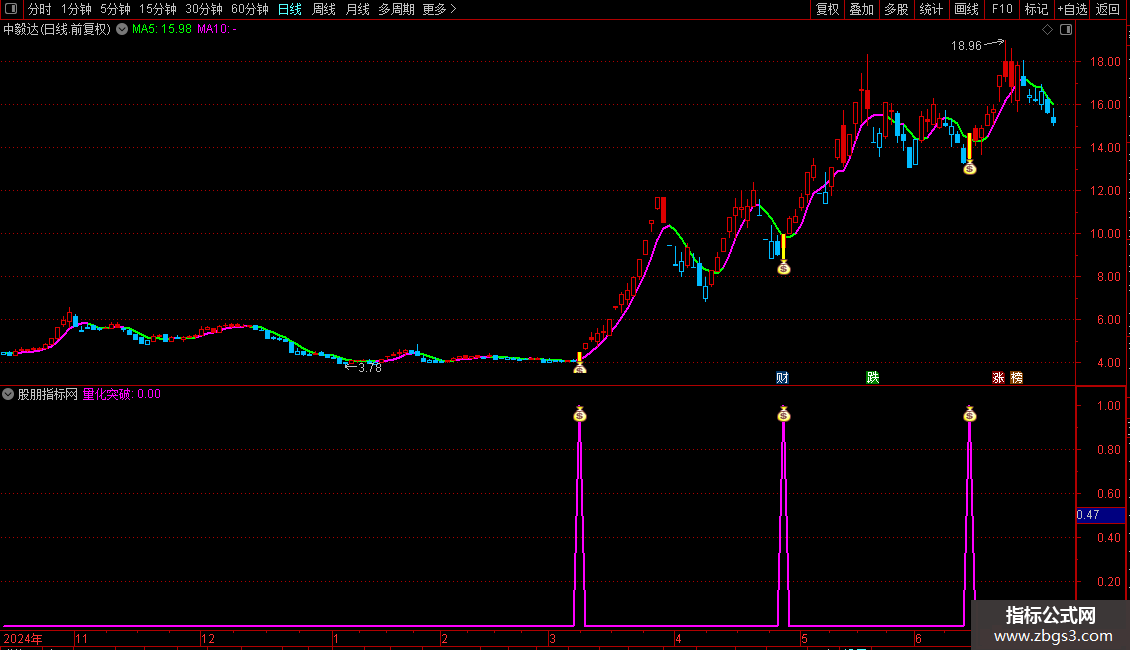This screenshot has width=1130, height=650.
Task: Select the 30分钟 period tab
Action: [204, 9]
